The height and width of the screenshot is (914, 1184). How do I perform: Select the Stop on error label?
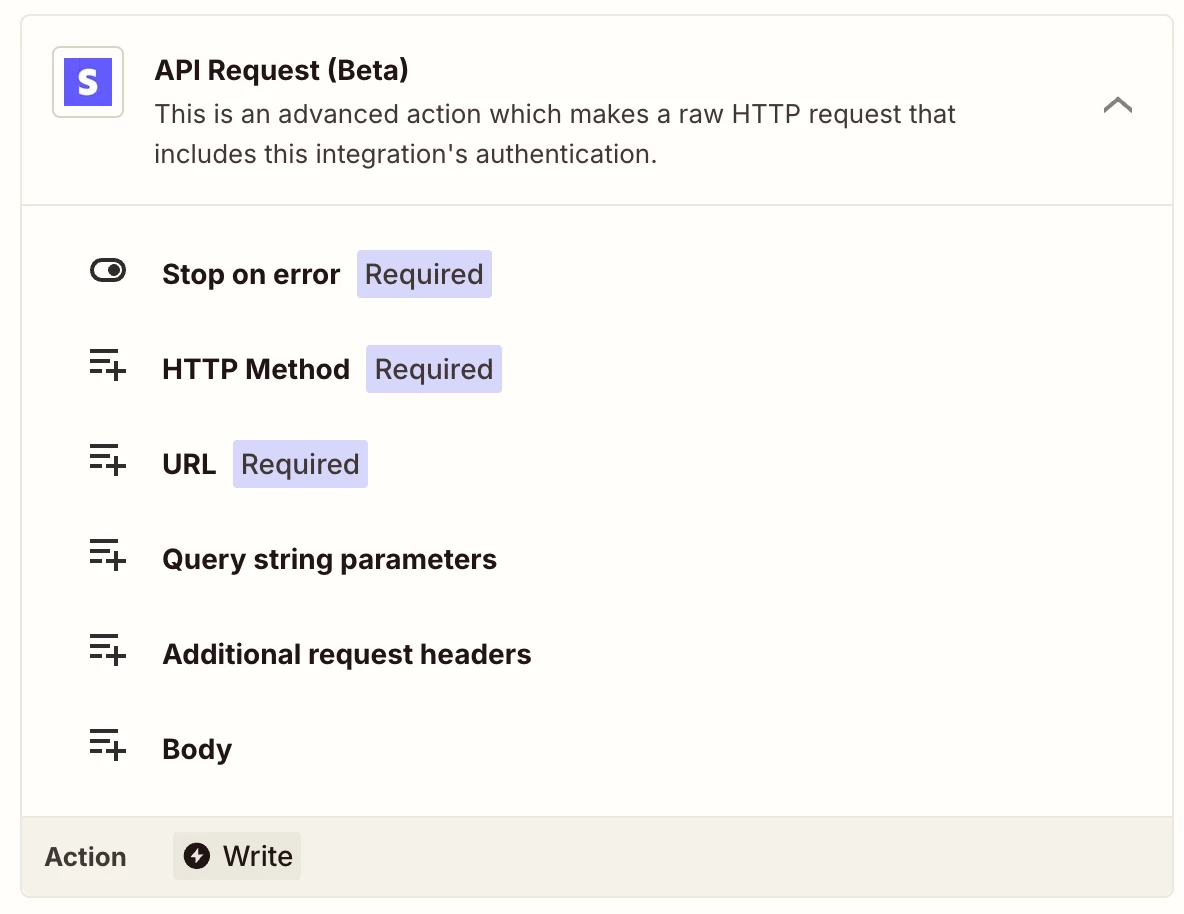click(251, 274)
